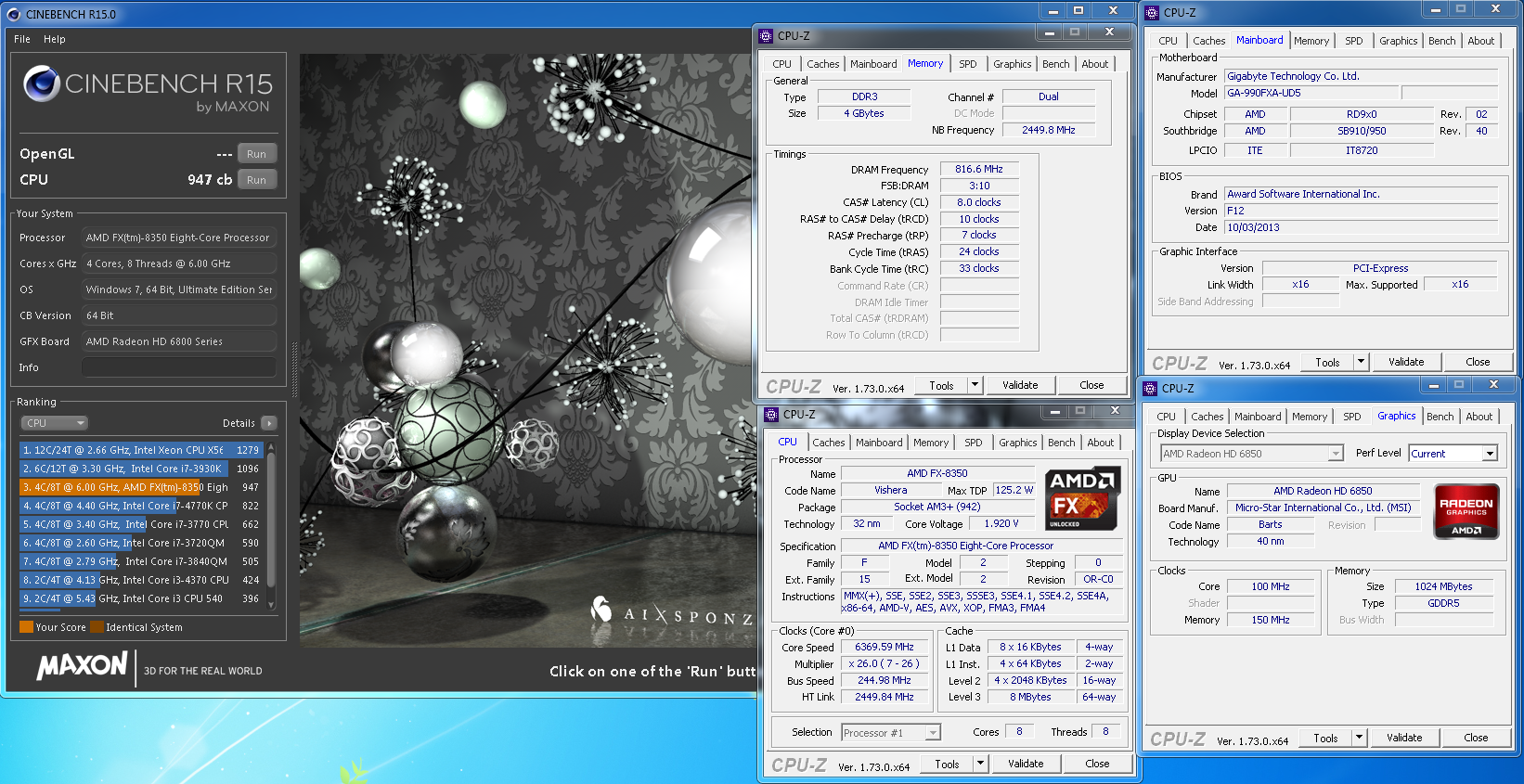This screenshot has height=784, width=1524.
Task: Open Tools dropdown arrow in processor CPU-Z window
Action: [980, 764]
